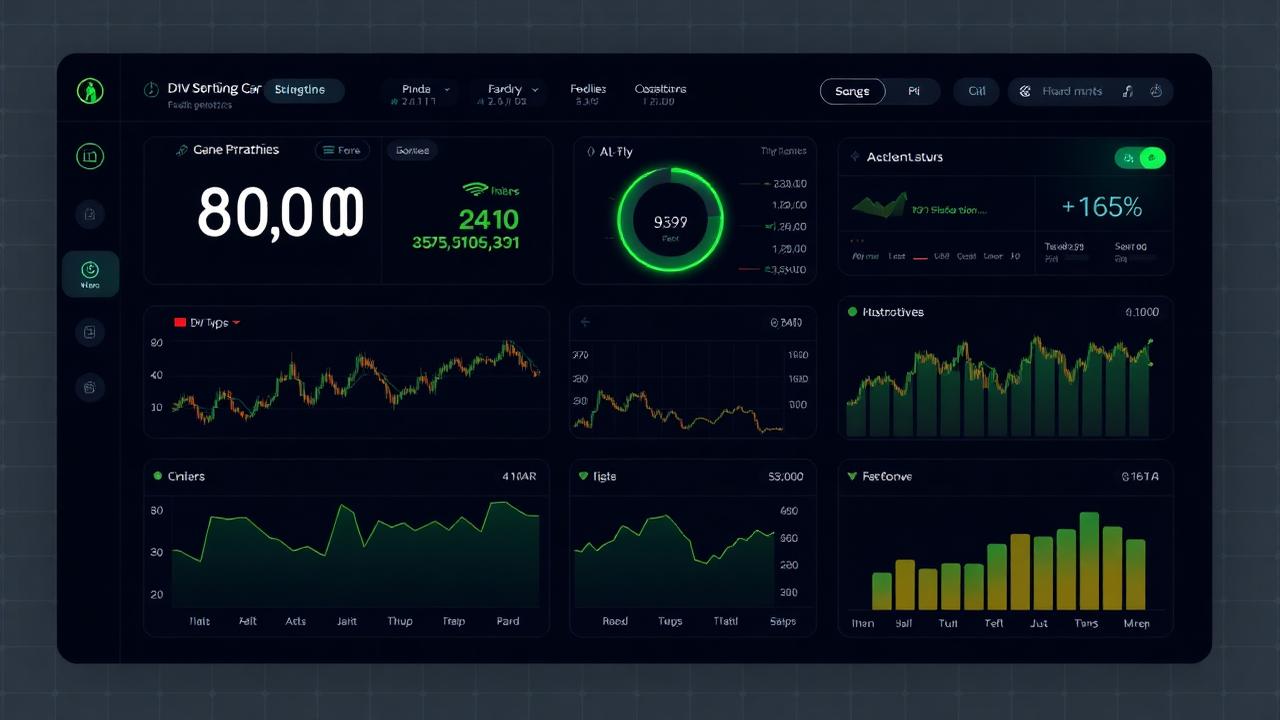Image resolution: width=1280 pixels, height=720 pixels.
Task: Click the green mini trend chart icon
Action: [879, 206]
